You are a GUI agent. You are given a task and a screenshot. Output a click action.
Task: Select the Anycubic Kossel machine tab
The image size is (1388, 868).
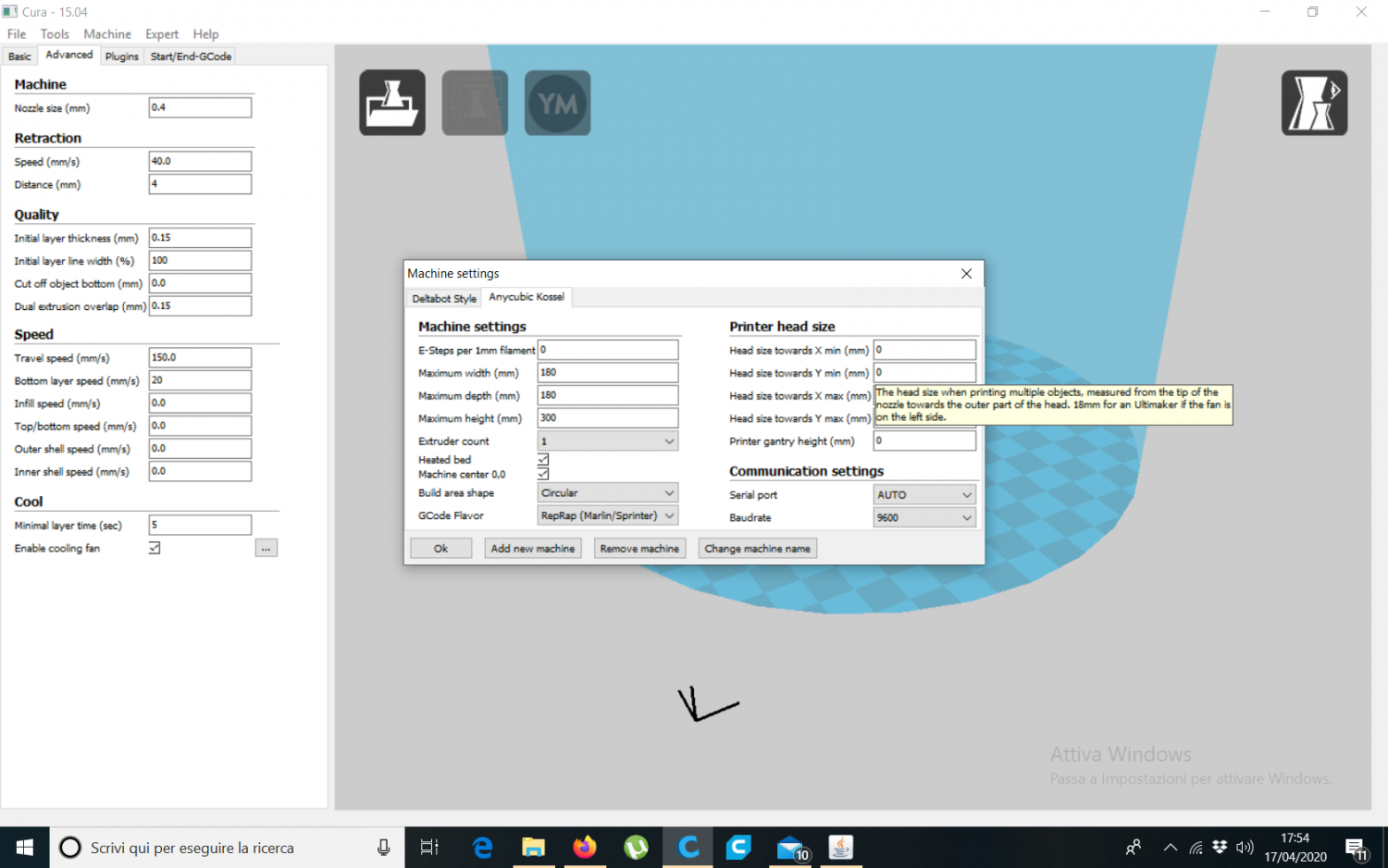click(x=527, y=297)
